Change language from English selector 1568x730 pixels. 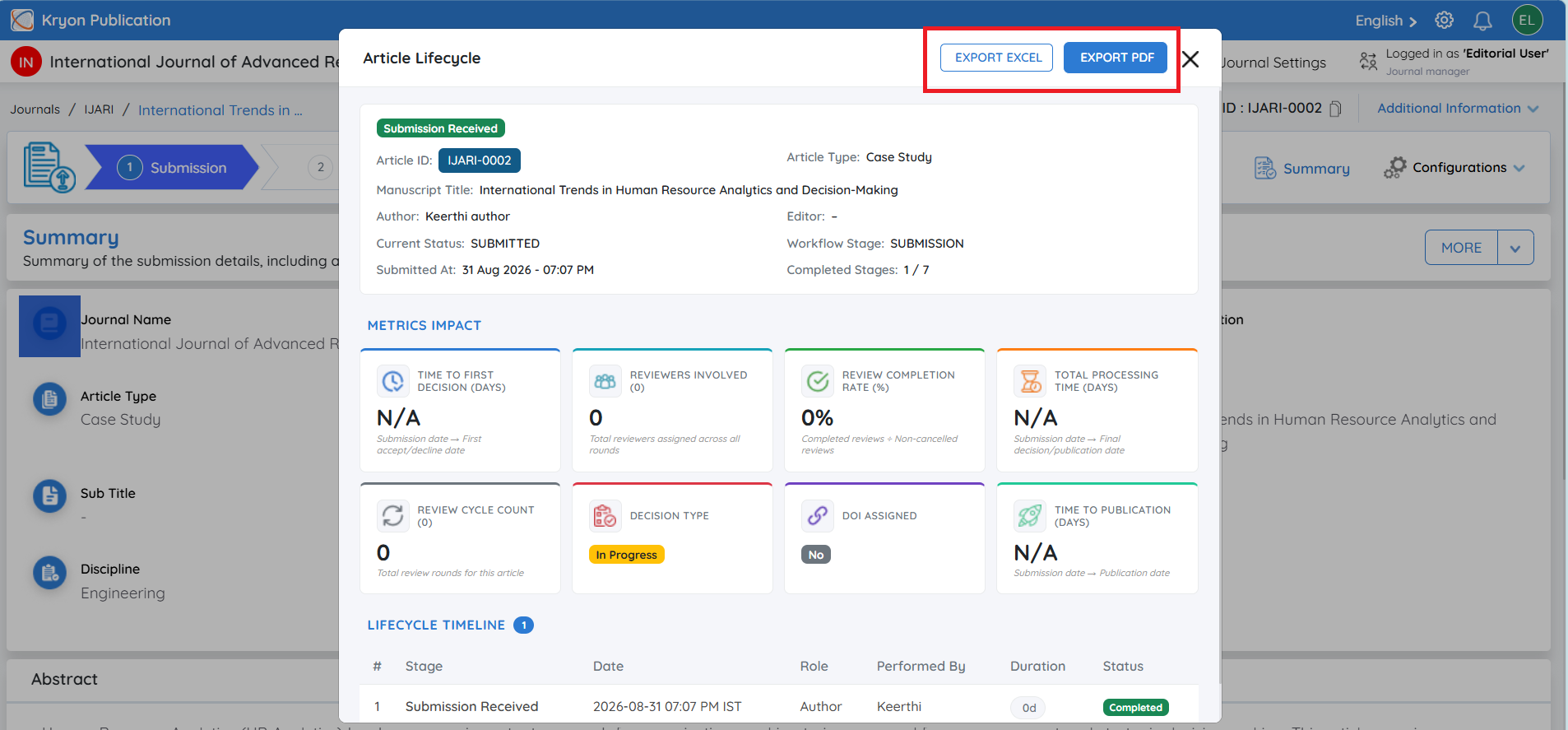coord(1386,21)
